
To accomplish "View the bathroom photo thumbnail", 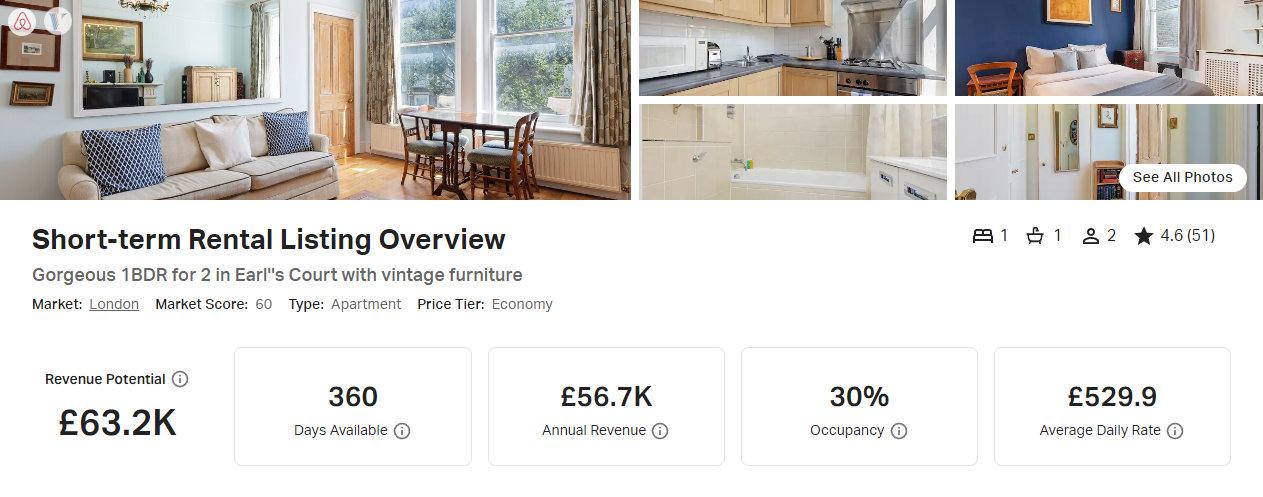I will (x=792, y=152).
